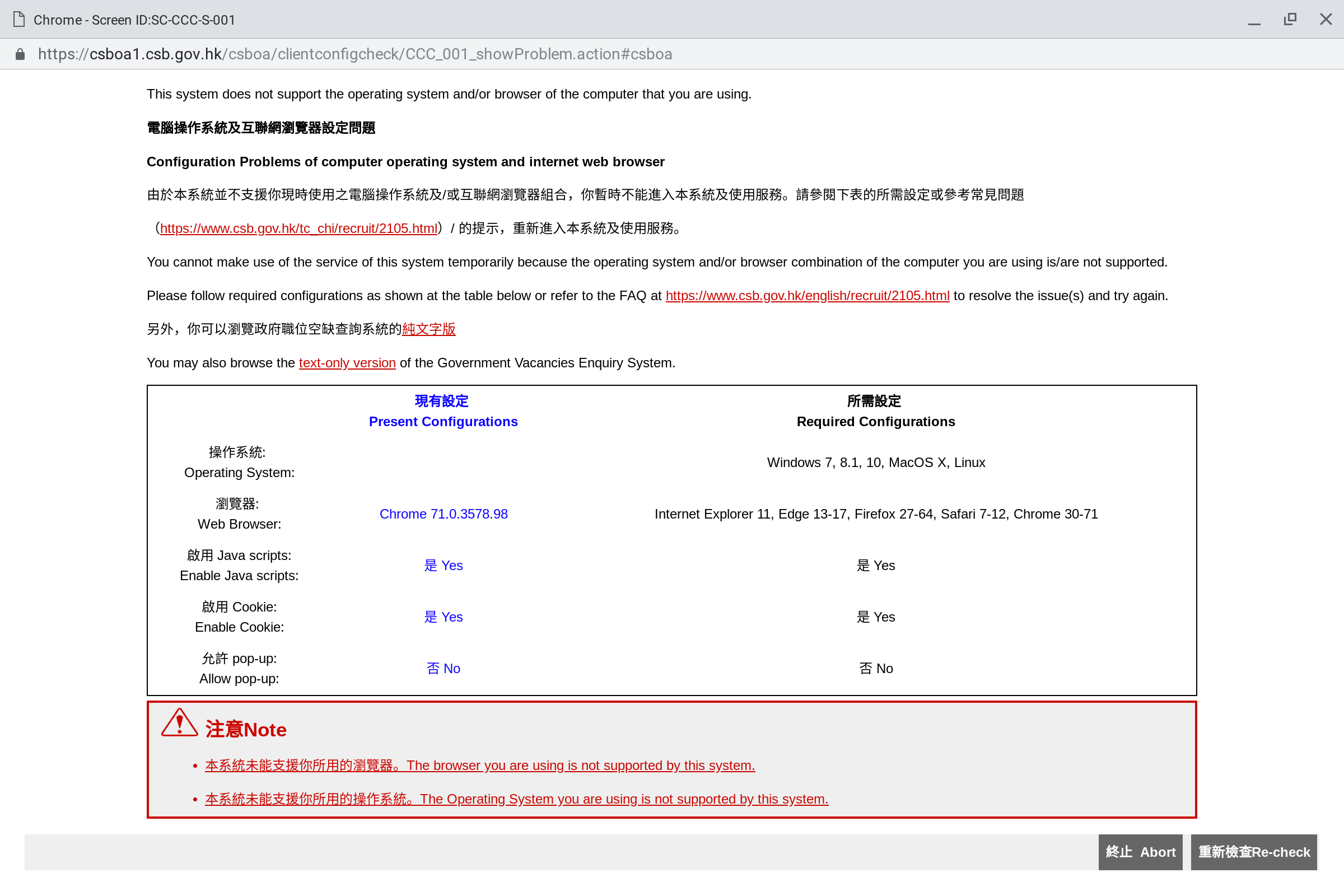Image resolution: width=1344 pixels, height=896 pixels.
Task: Click the 終止 Abort button
Action: pyautogui.click(x=1141, y=852)
